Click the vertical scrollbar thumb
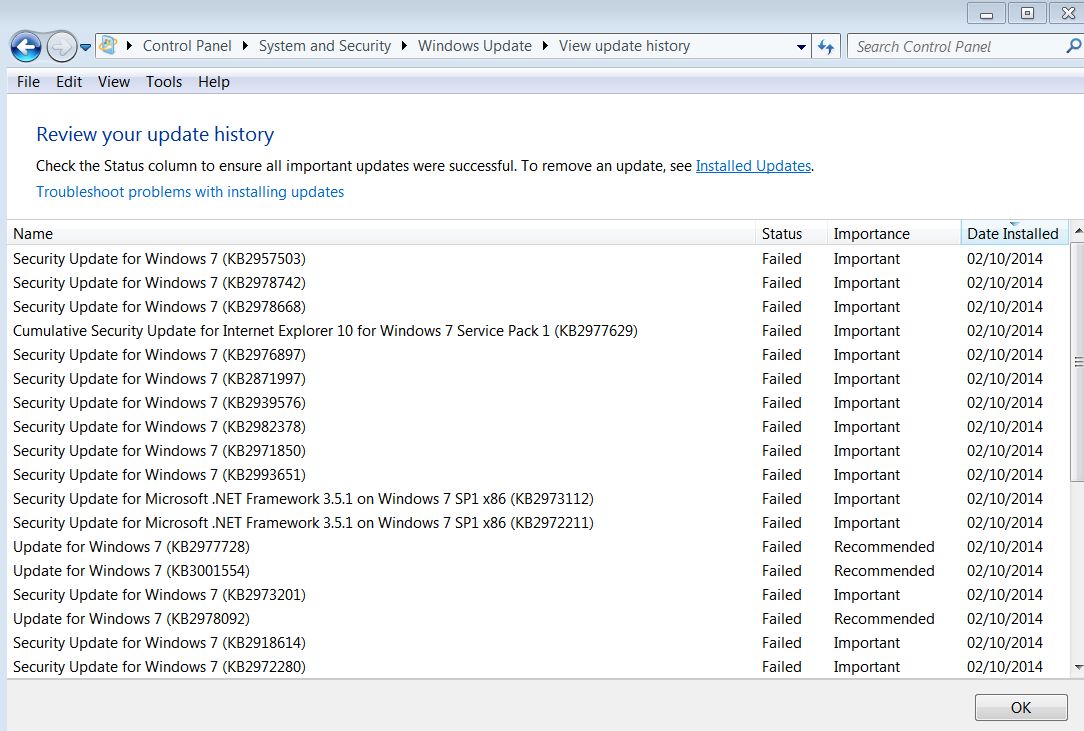1084x731 pixels. pyautogui.click(x=1077, y=362)
